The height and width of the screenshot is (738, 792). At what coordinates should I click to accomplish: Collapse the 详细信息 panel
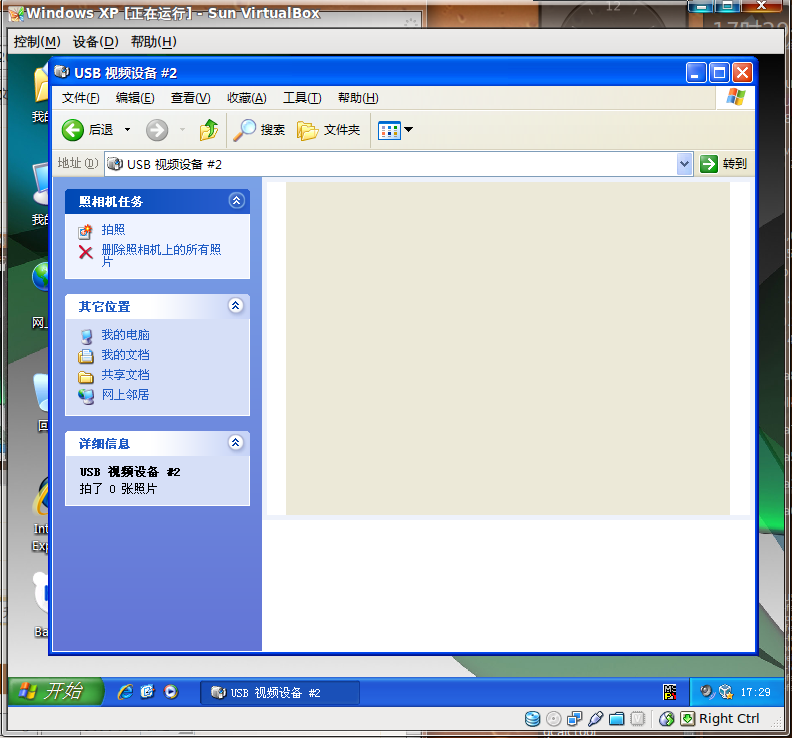(235, 442)
